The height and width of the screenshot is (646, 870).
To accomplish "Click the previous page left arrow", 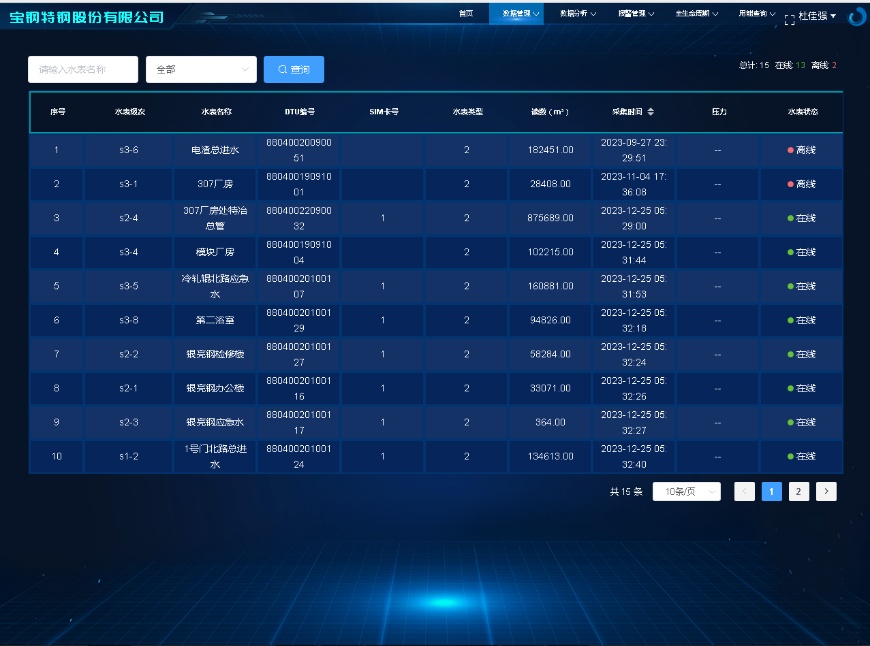I will coord(745,491).
